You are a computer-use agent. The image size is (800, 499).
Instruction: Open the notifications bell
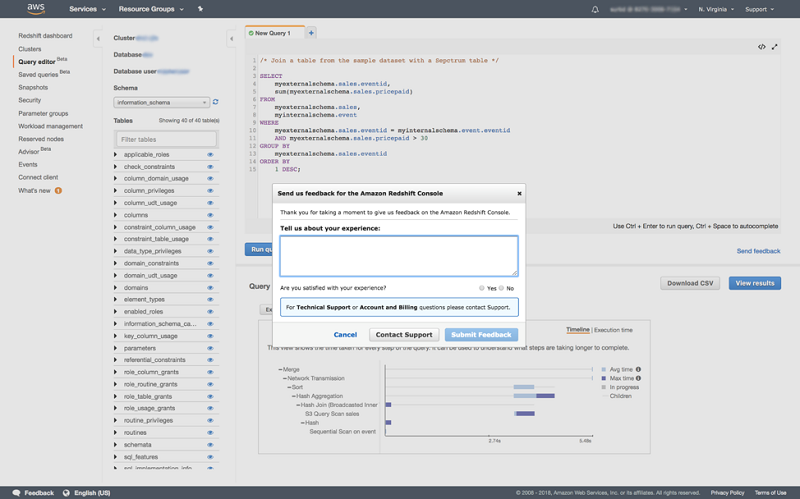click(x=595, y=9)
